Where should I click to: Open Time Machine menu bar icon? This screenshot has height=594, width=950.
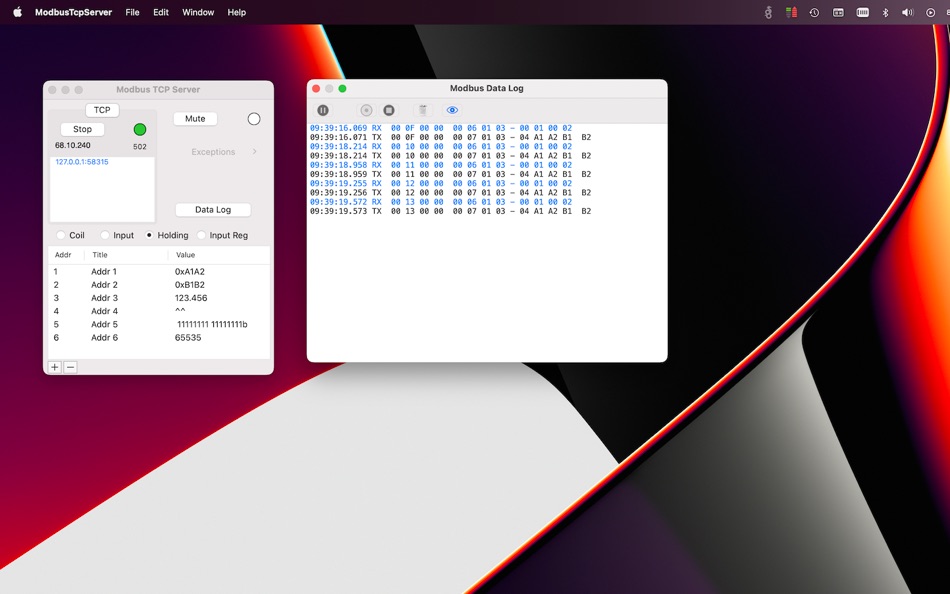point(814,12)
